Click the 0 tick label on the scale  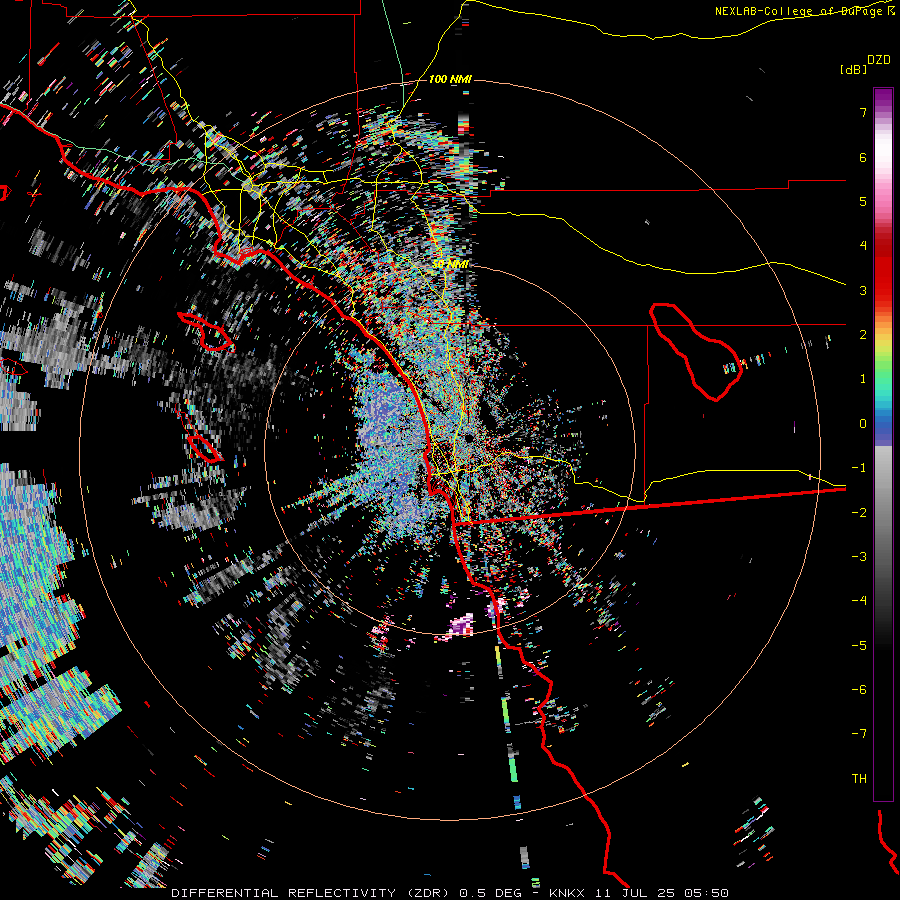[863, 424]
